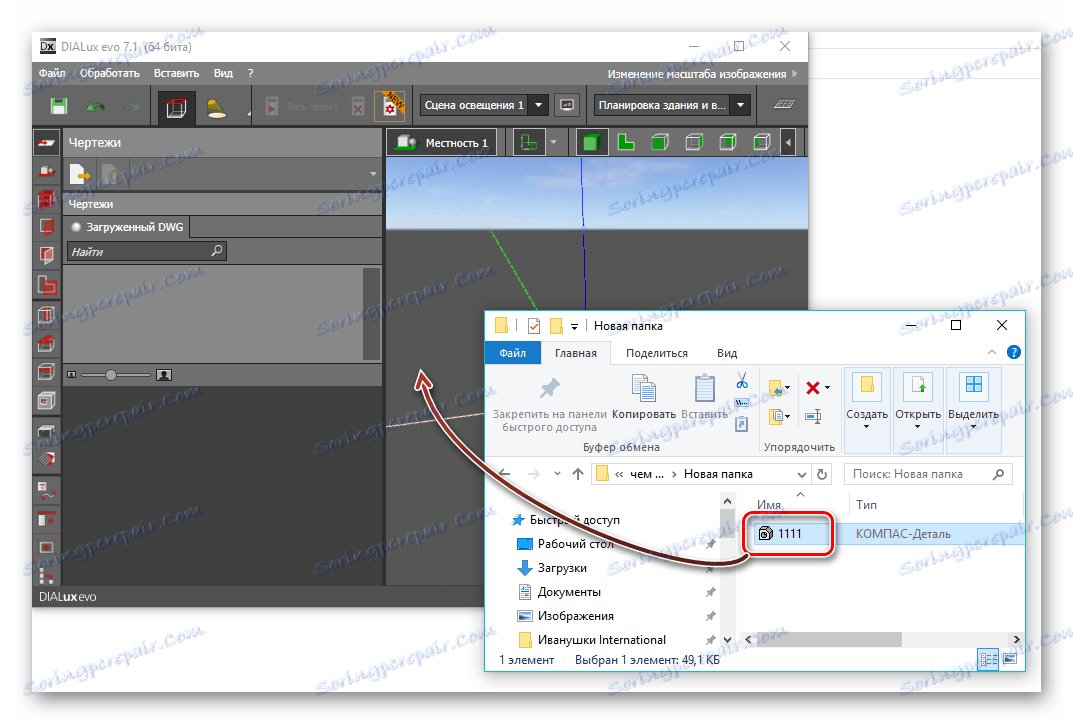1073x724 pixels.
Task: Click top drawings icon in left sidebar
Action: (47, 142)
